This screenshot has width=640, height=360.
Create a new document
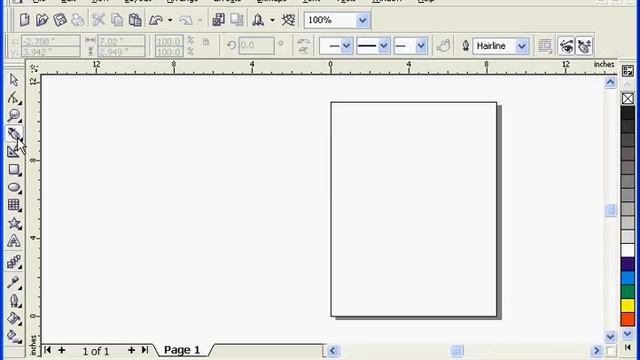pos(24,20)
